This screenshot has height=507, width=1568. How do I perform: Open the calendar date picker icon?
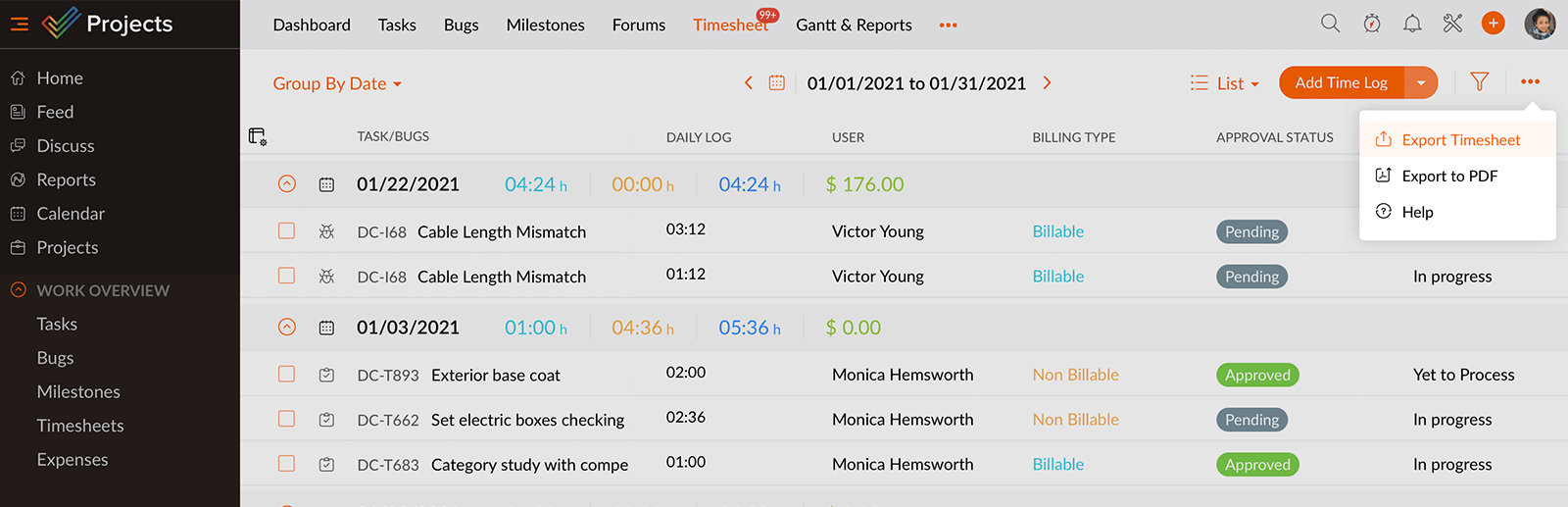pos(777,83)
